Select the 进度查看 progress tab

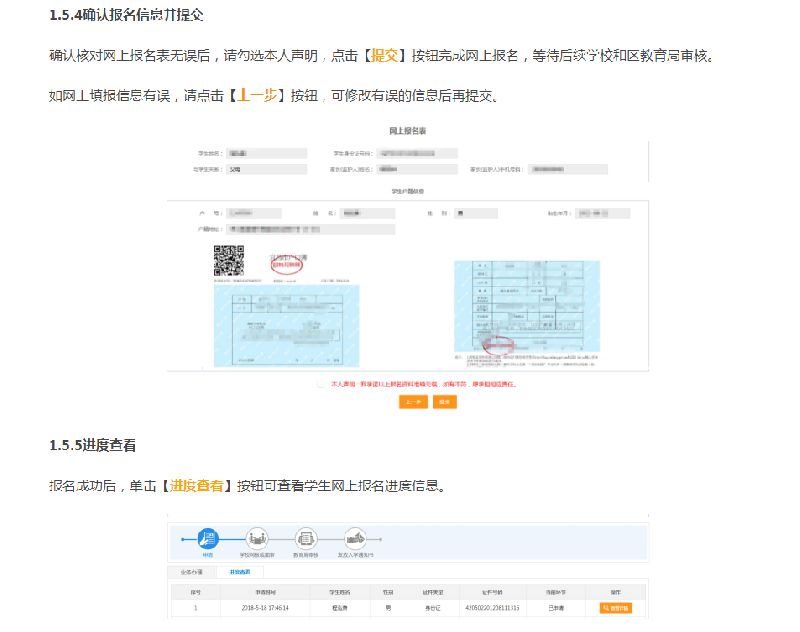(240, 572)
